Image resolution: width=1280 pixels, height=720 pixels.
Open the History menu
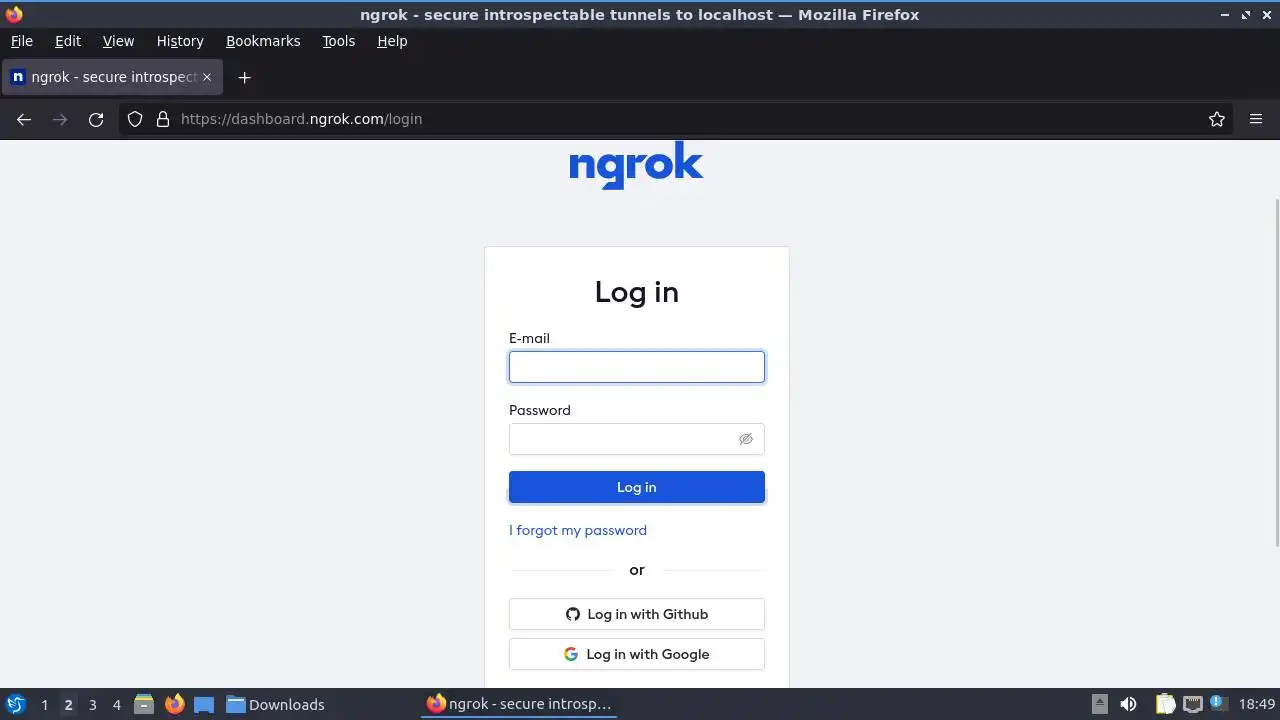180,41
